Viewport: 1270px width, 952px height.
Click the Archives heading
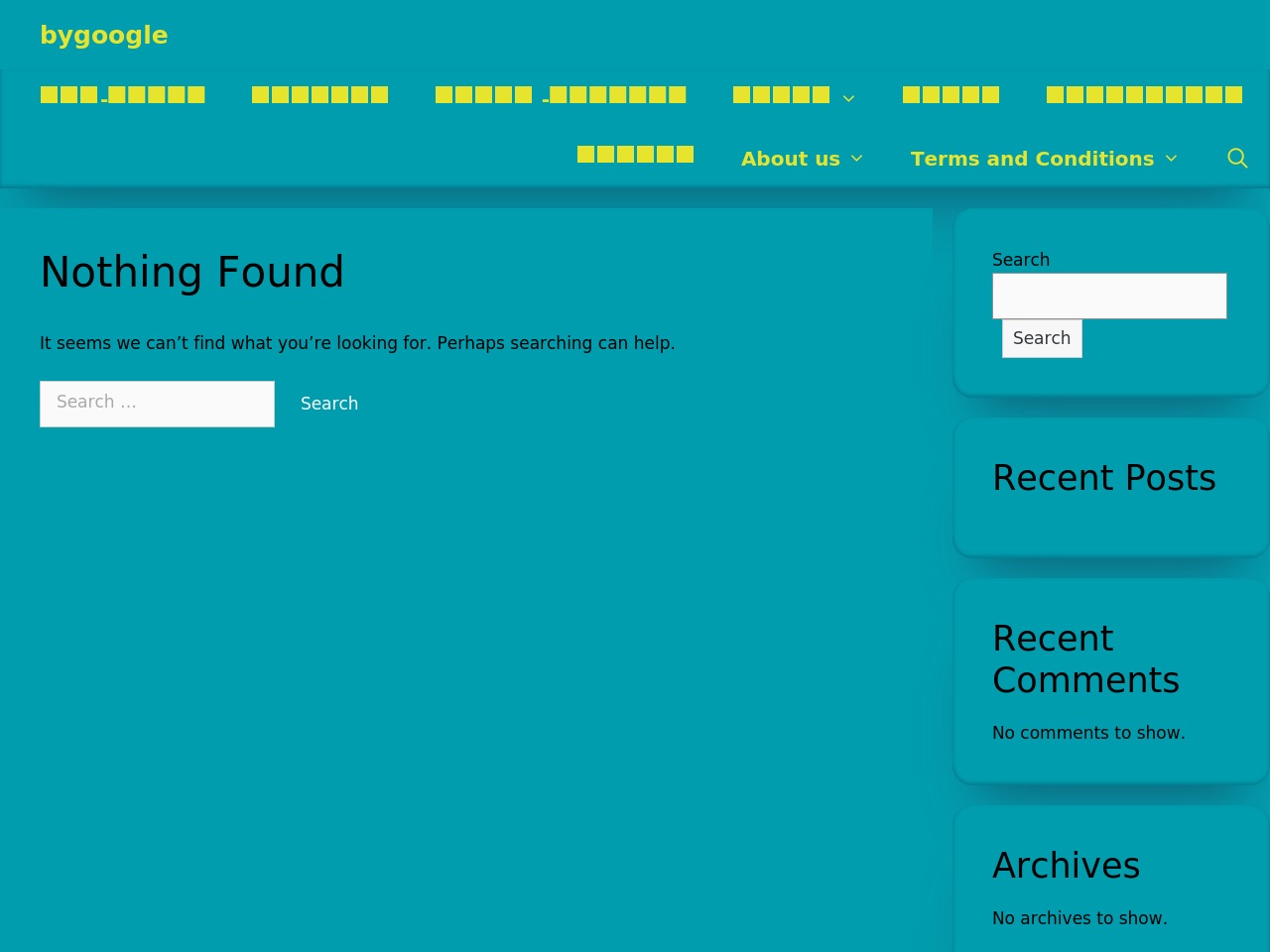point(1067,866)
